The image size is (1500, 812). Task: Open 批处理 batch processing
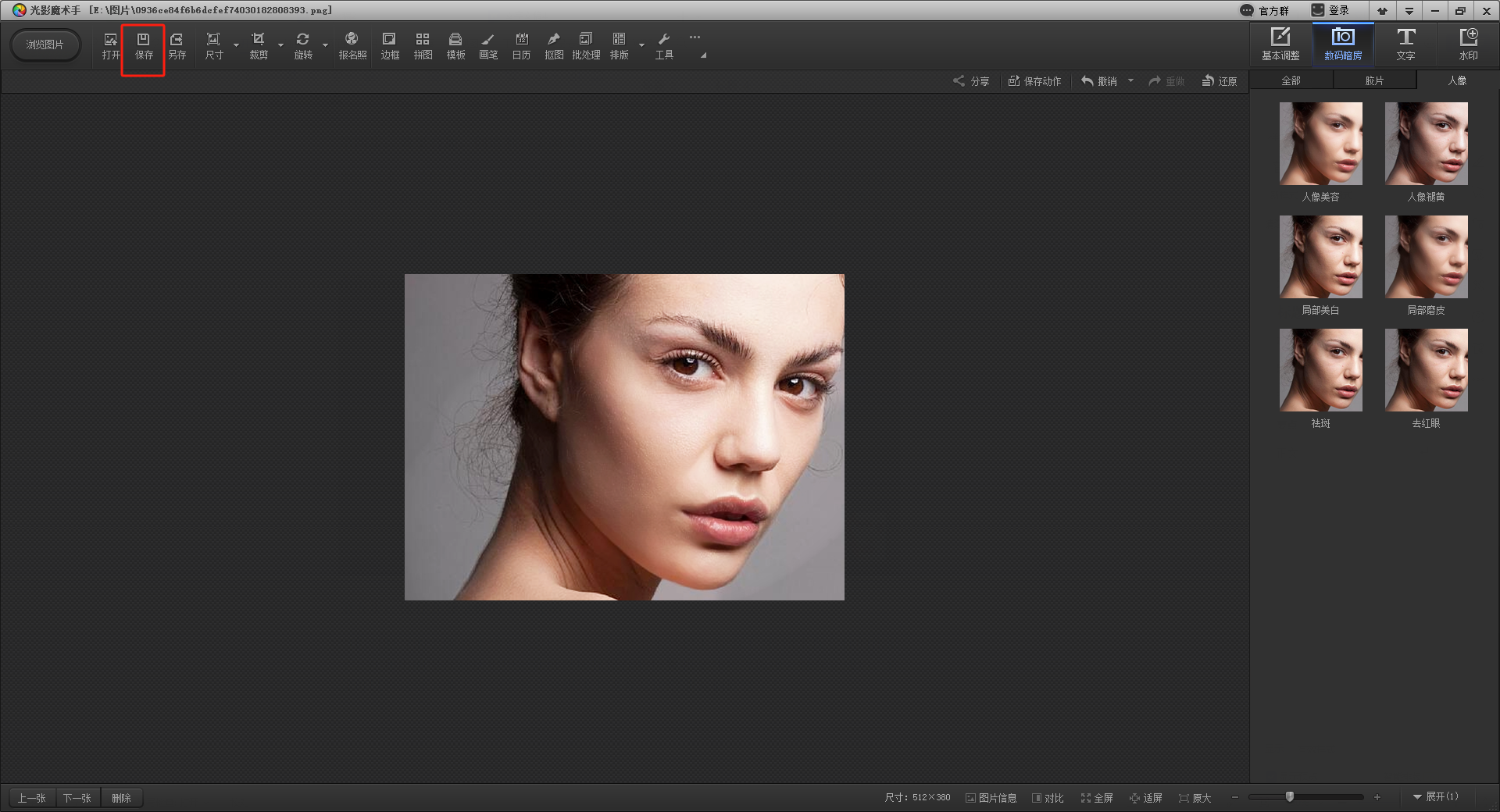coord(586,46)
